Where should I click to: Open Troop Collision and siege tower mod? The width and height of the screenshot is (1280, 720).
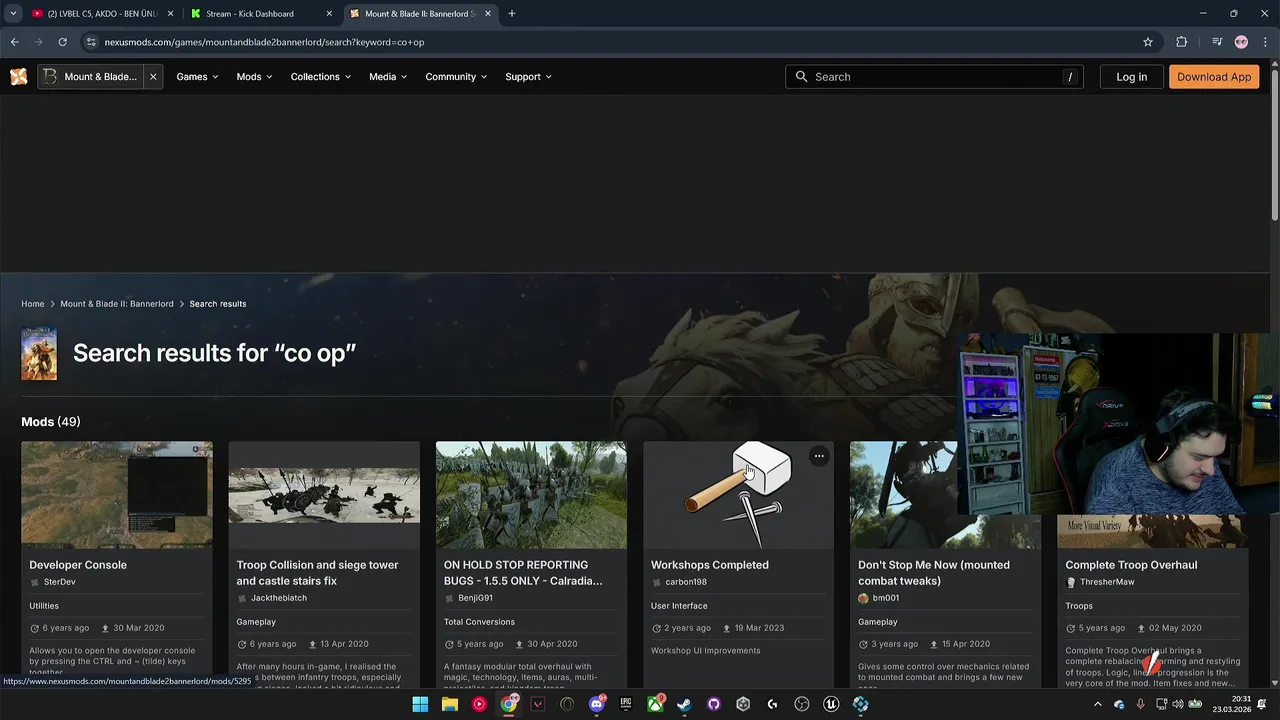pyautogui.click(x=317, y=573)
